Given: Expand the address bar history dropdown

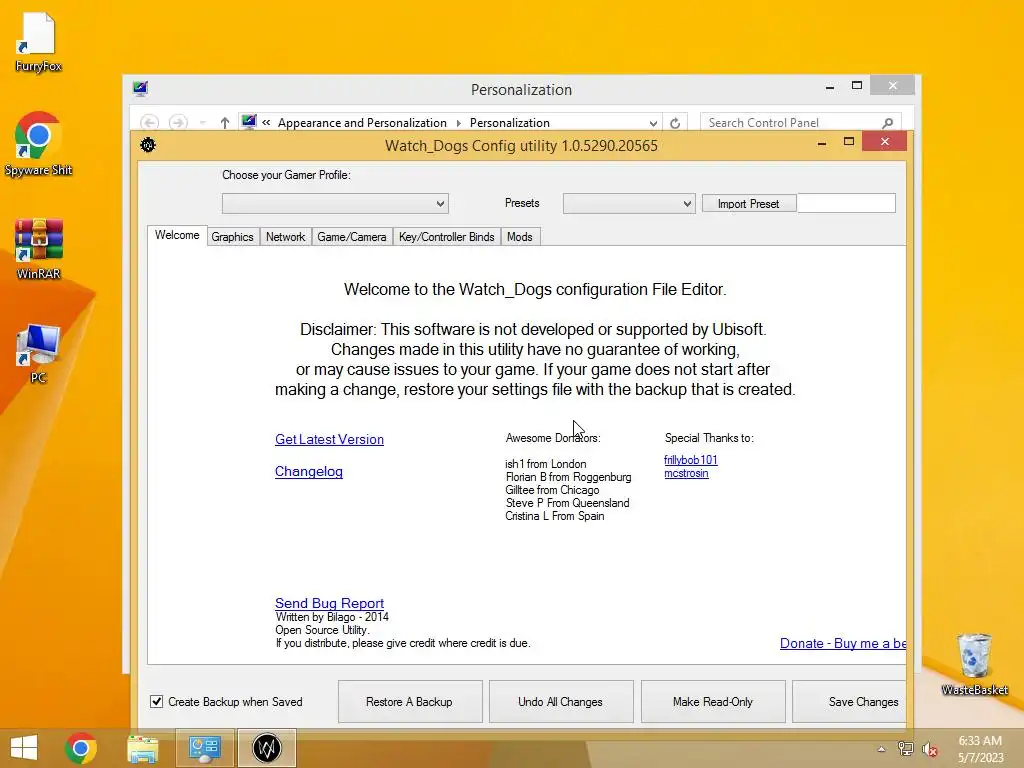Looking at the screenshot, I should (x=652, y=123).
